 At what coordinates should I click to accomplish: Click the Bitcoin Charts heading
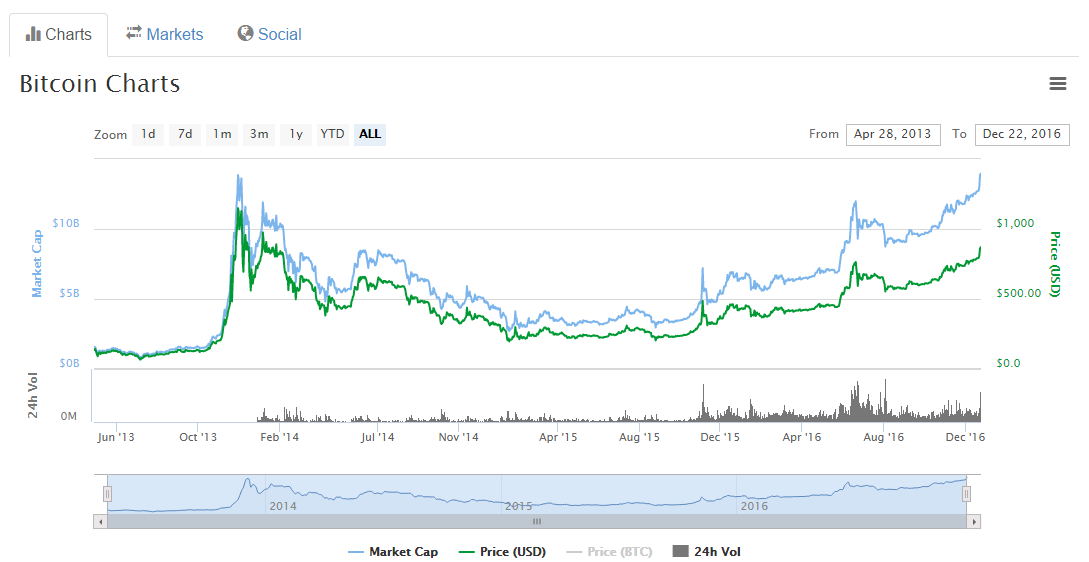pos(100,83)
